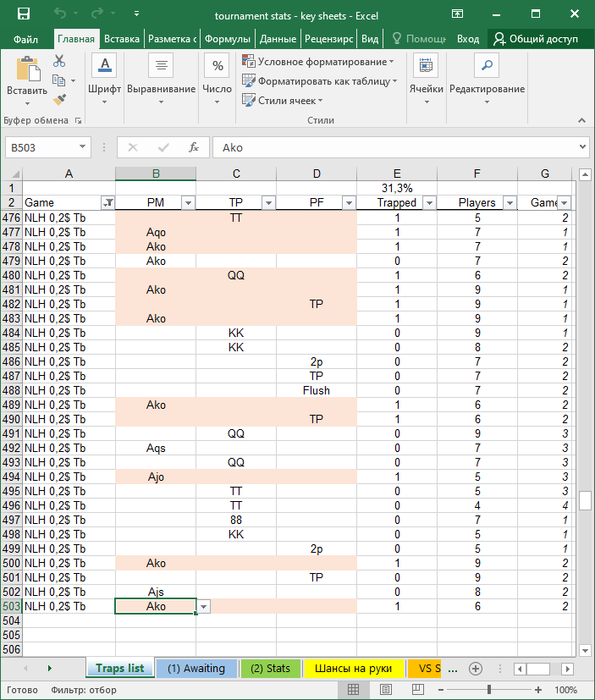
Task: Click the Format Painter brush icon
Action: (59, 100)
